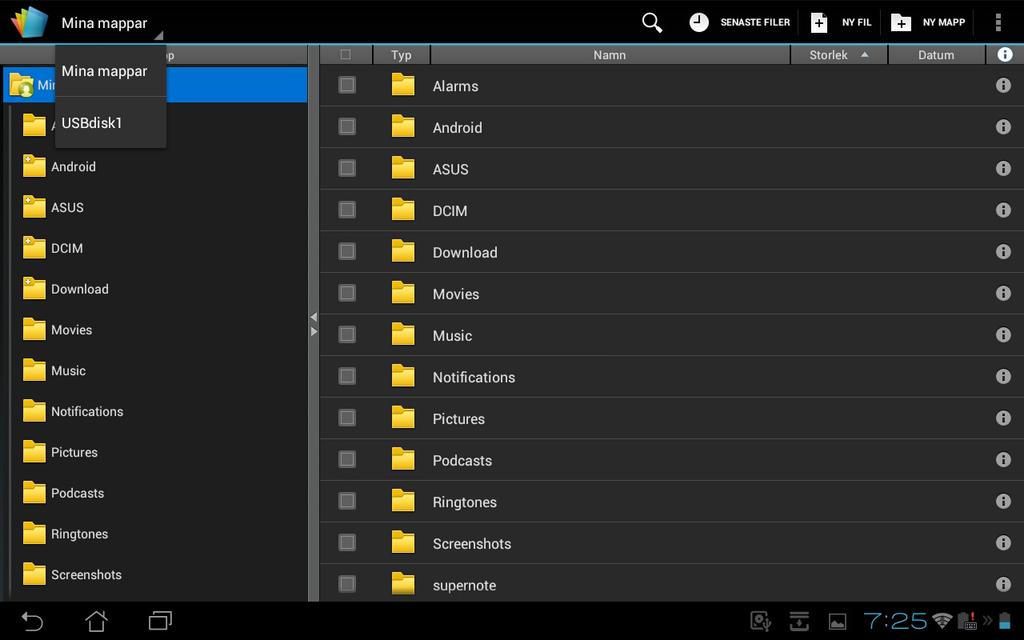Tap the File Manager app logo
The height and width of the screenshot is (640, 1024).
tap(29, 22)
